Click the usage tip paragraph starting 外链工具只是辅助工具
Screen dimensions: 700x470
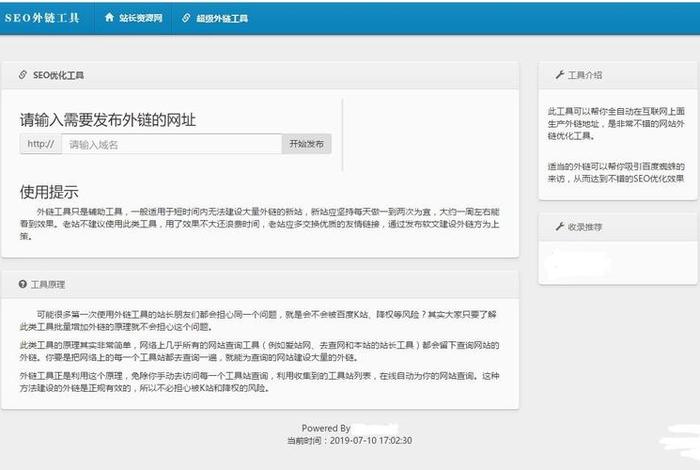pyautogui.click(x=259, y=224)
